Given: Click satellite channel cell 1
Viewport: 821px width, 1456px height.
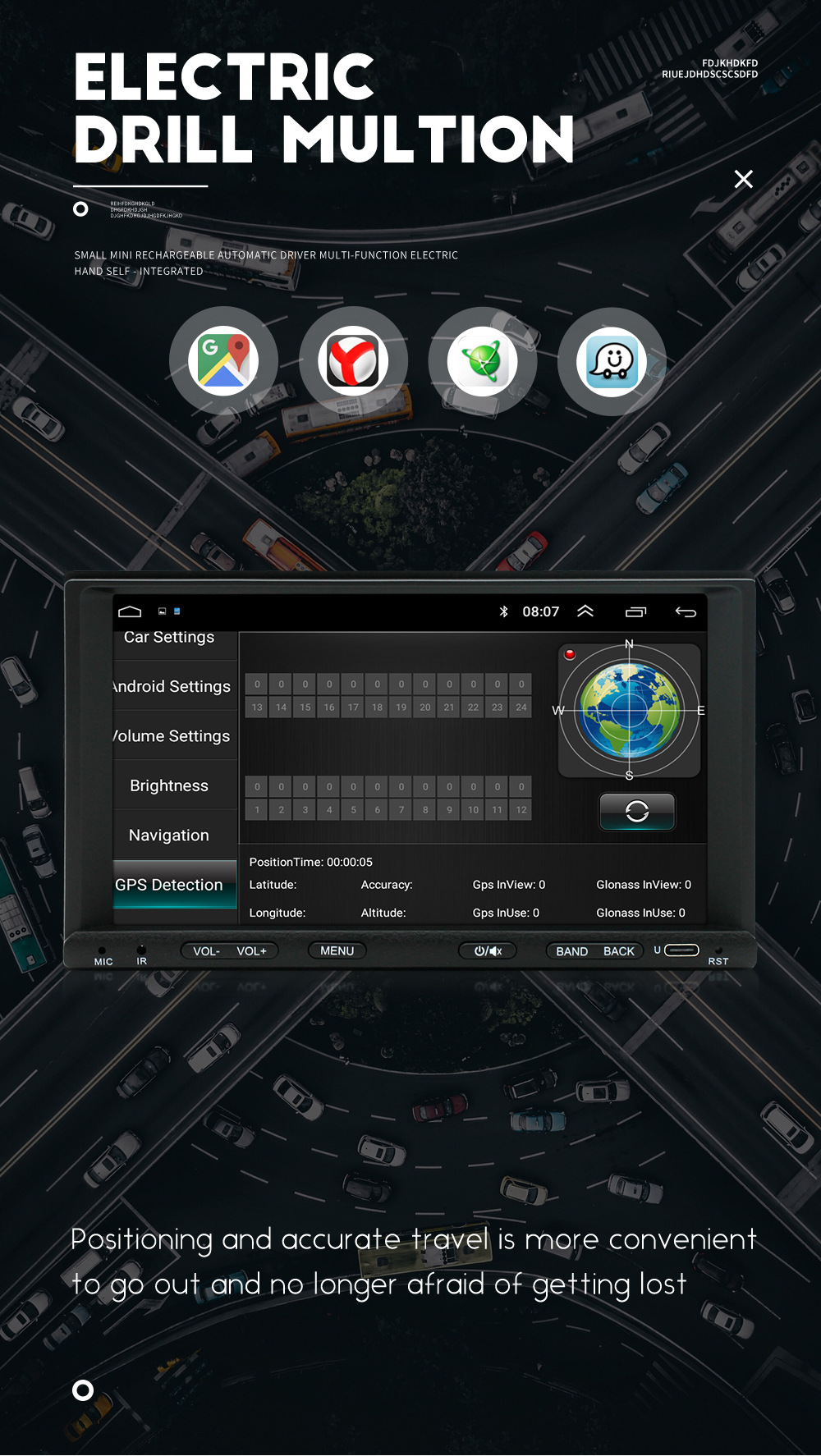Looking at the screenshot, I should point(257,810).
